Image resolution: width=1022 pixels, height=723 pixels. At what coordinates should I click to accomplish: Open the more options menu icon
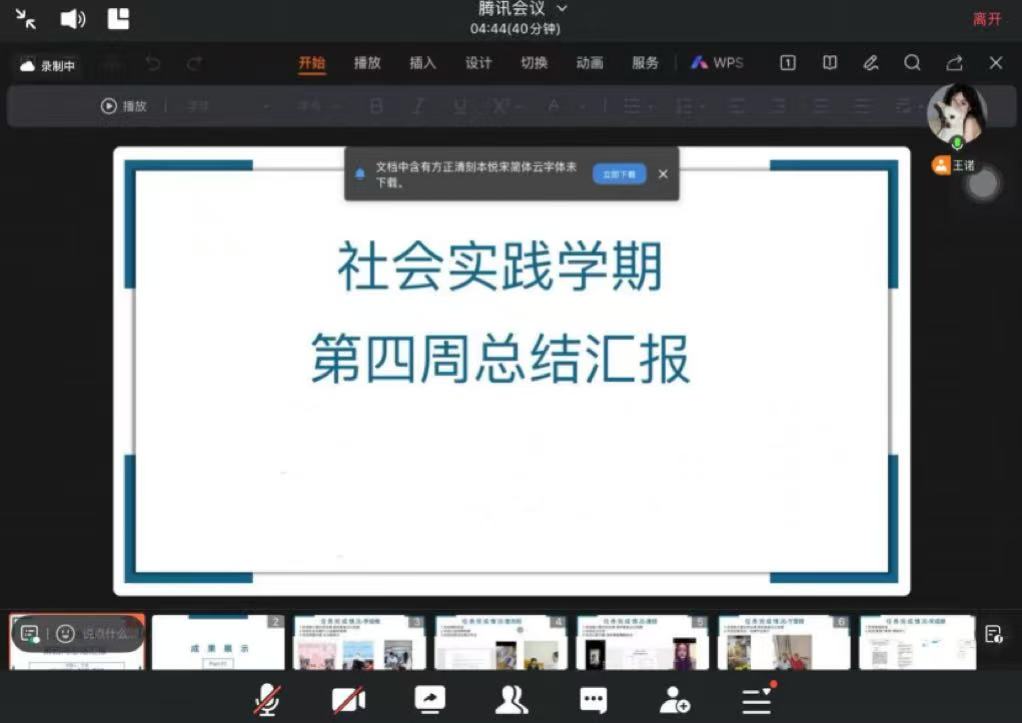coord(757,700)
